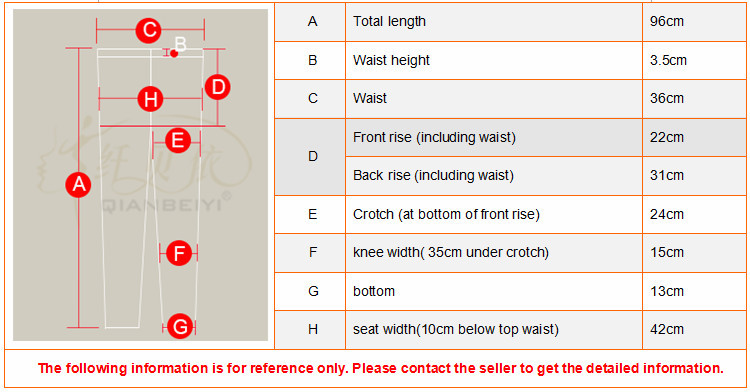Select the 96cm total length value

[667, 22]
